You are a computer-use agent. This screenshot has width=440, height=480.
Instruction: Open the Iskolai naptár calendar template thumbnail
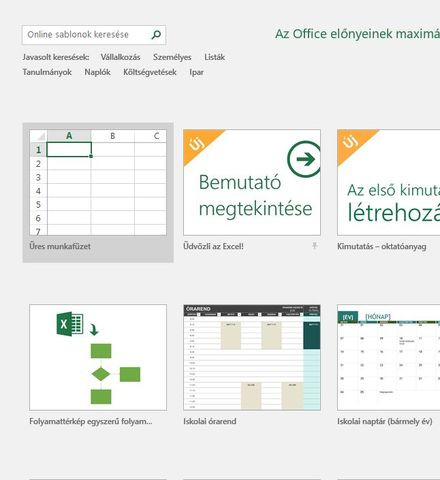[x=389, y=357]
